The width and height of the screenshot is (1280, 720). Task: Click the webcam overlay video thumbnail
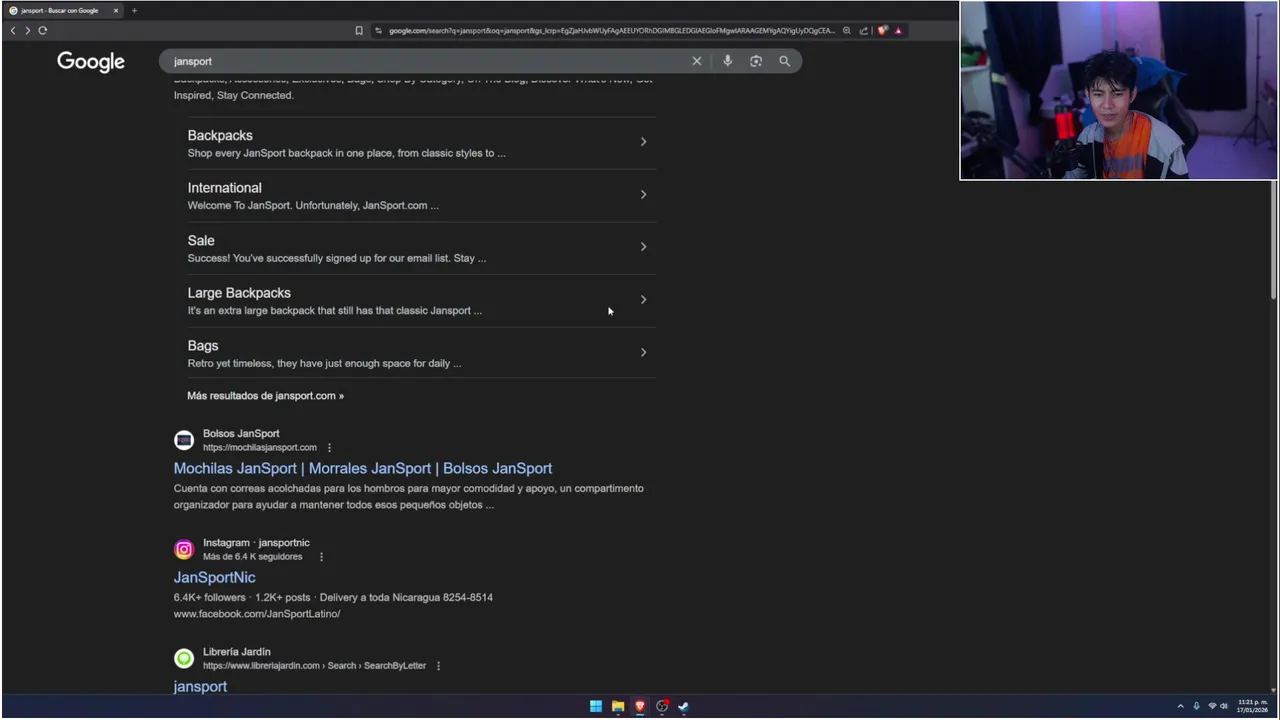click(1118, 90)
